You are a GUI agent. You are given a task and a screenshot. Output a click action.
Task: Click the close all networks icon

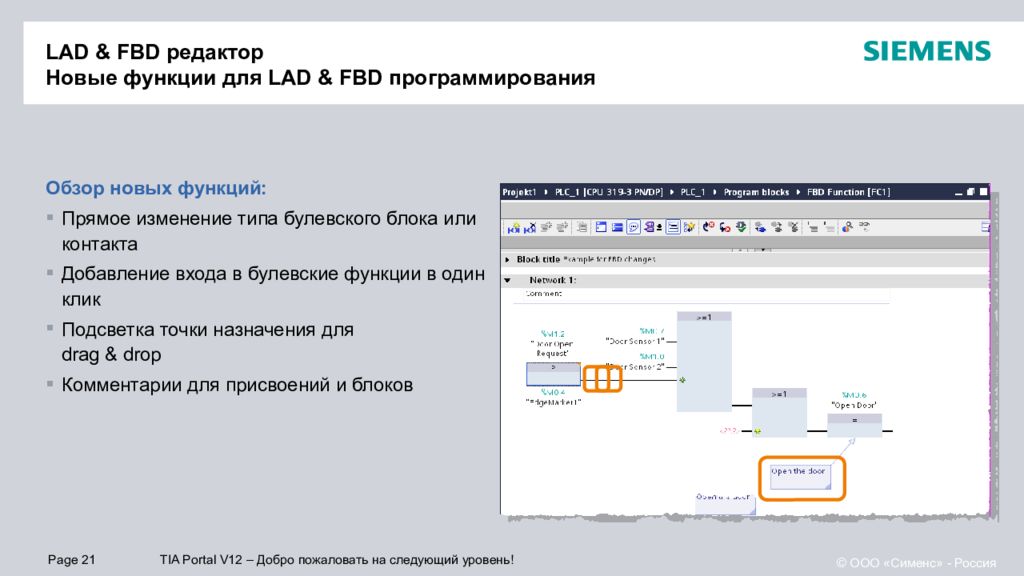coord(617,228)
